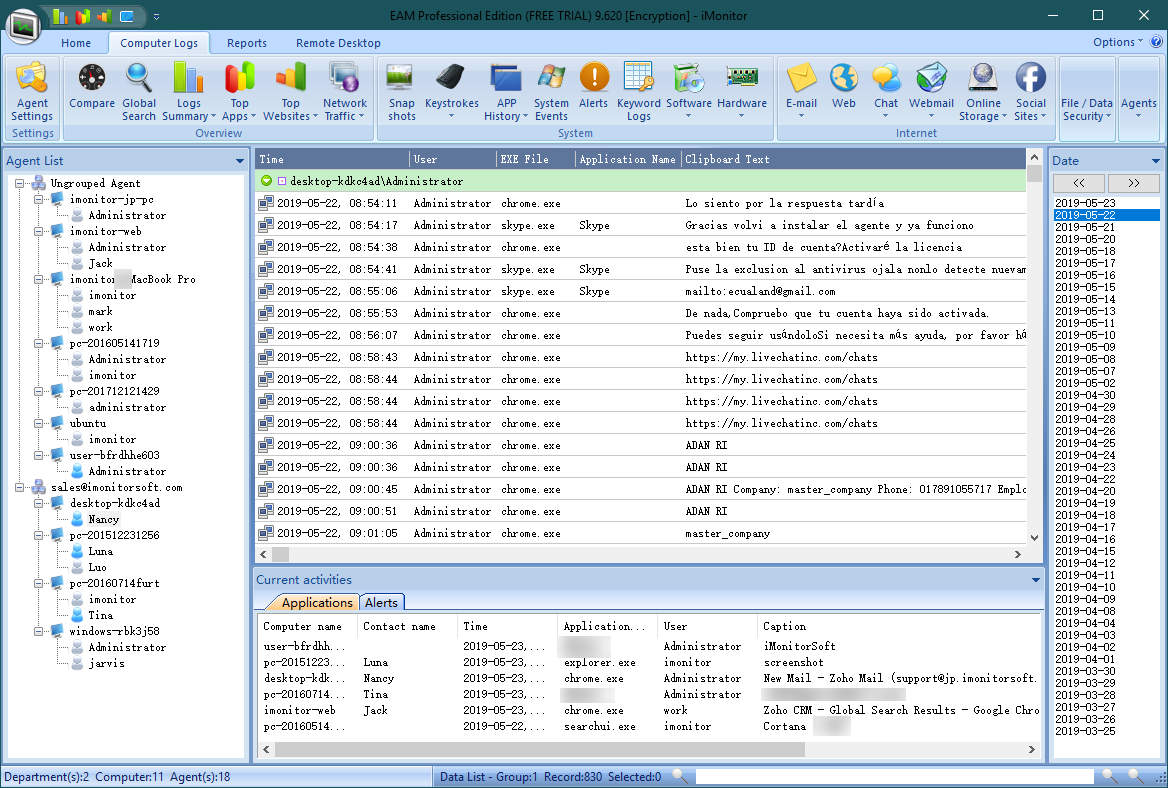The image size is (1168, 788).
Task: Open the Hardware inventory
Action: [x=742, y=92]
